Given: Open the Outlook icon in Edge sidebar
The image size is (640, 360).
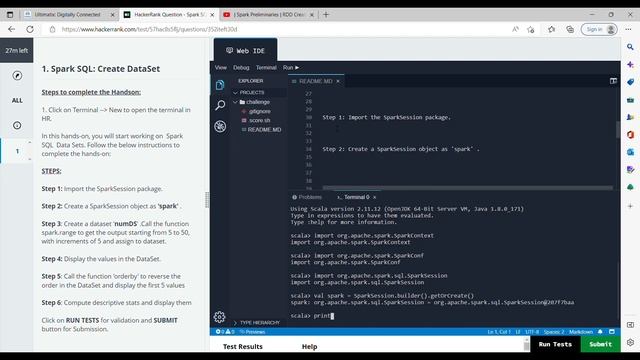Looking at the screenshot, I should (x=630, y=152).
